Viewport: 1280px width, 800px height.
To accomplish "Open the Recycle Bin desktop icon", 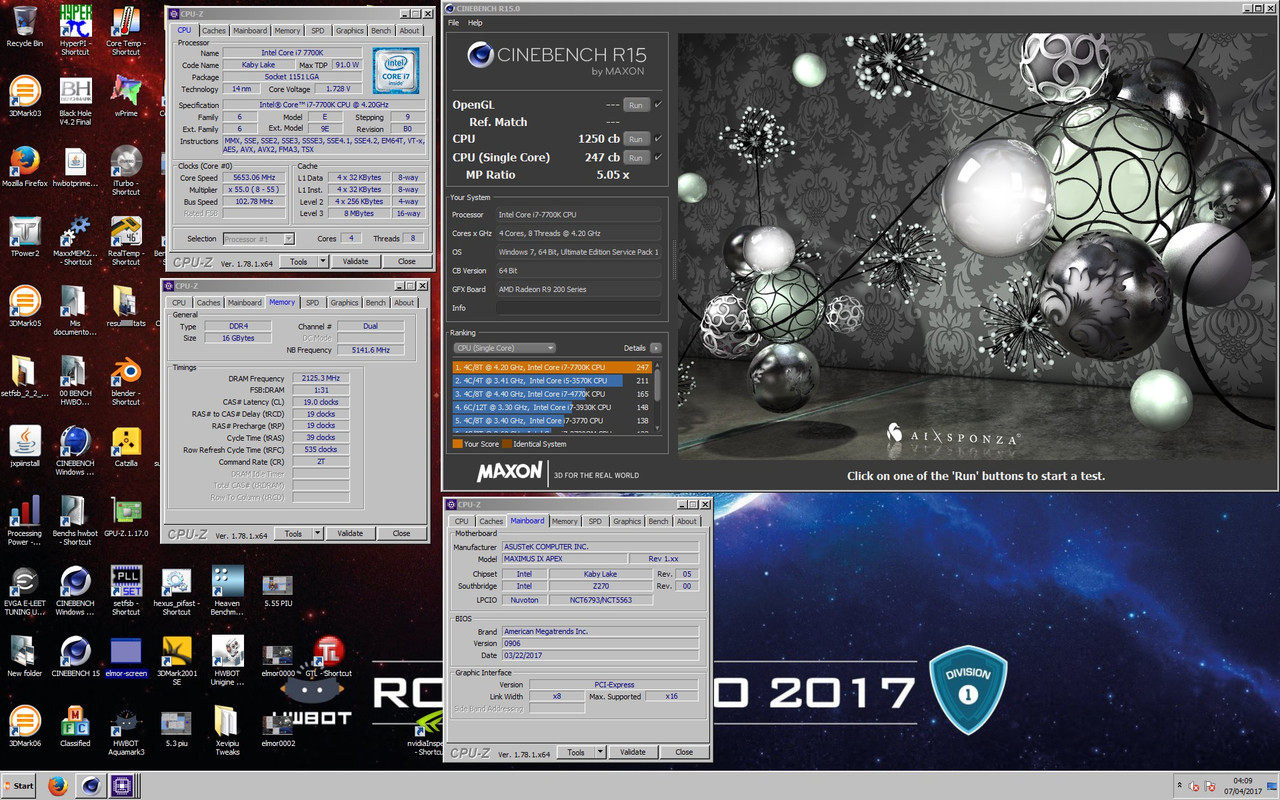I will (x=24, y=26).
